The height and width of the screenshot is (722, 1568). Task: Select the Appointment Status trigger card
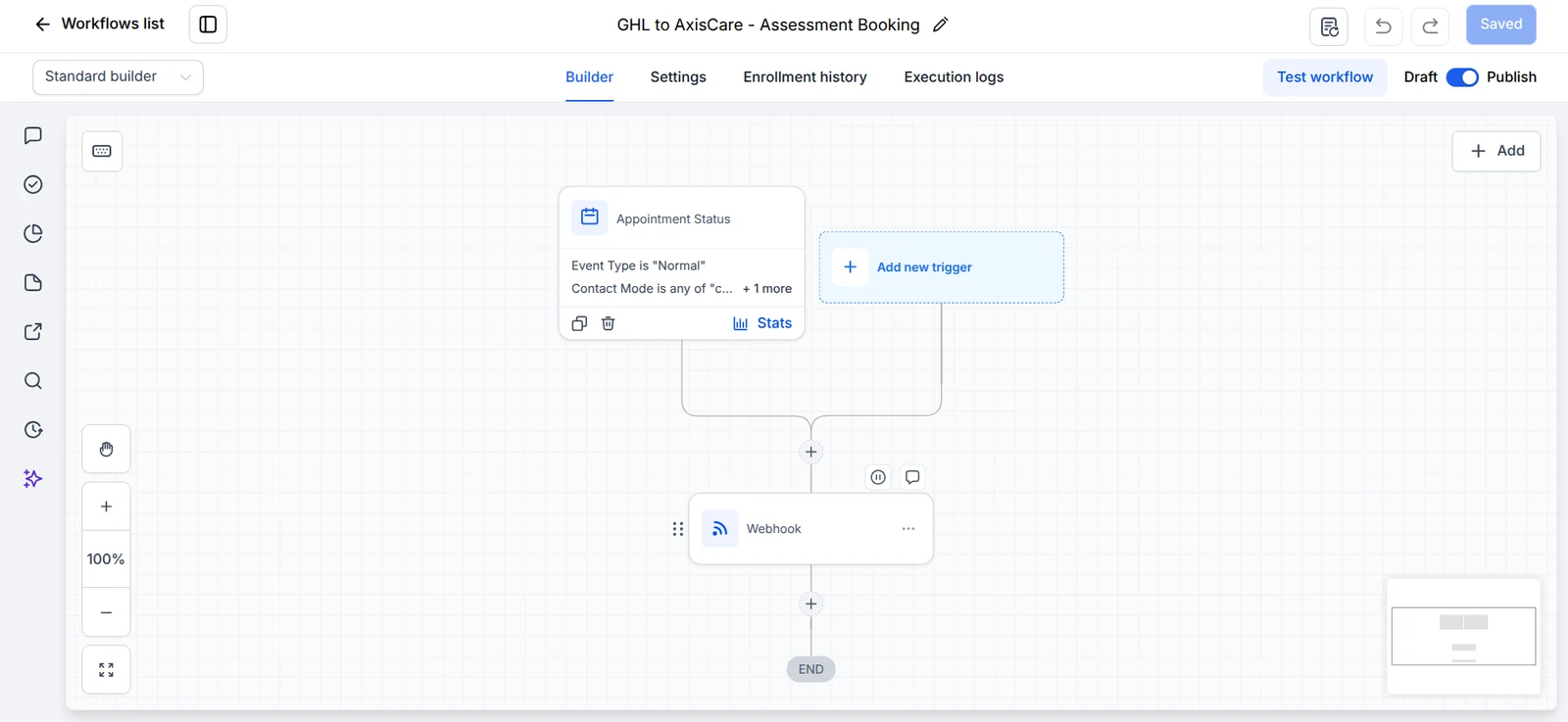point(682,263)
